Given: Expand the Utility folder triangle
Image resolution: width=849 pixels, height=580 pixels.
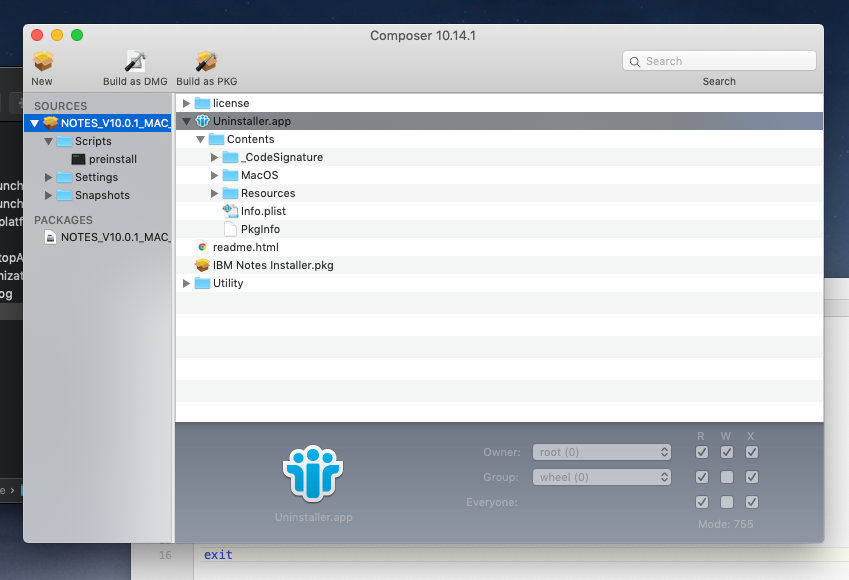Looking at the screenshot, I should [x=186, y=283].
